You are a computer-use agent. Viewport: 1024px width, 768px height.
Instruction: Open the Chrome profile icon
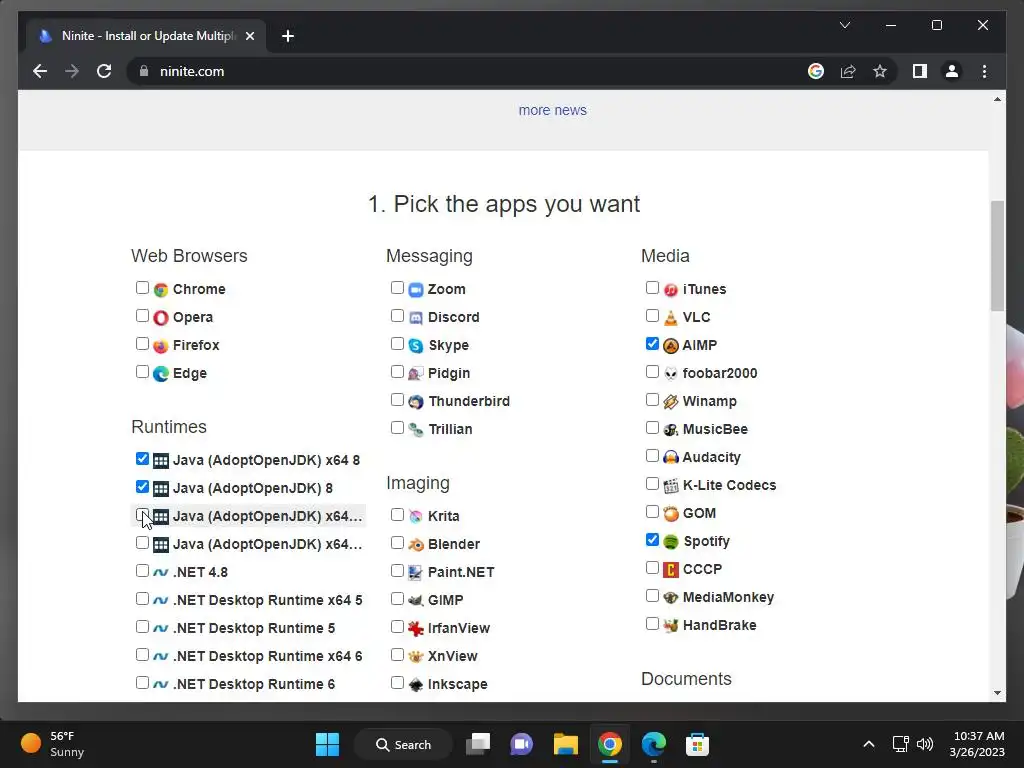coord(952,71)
